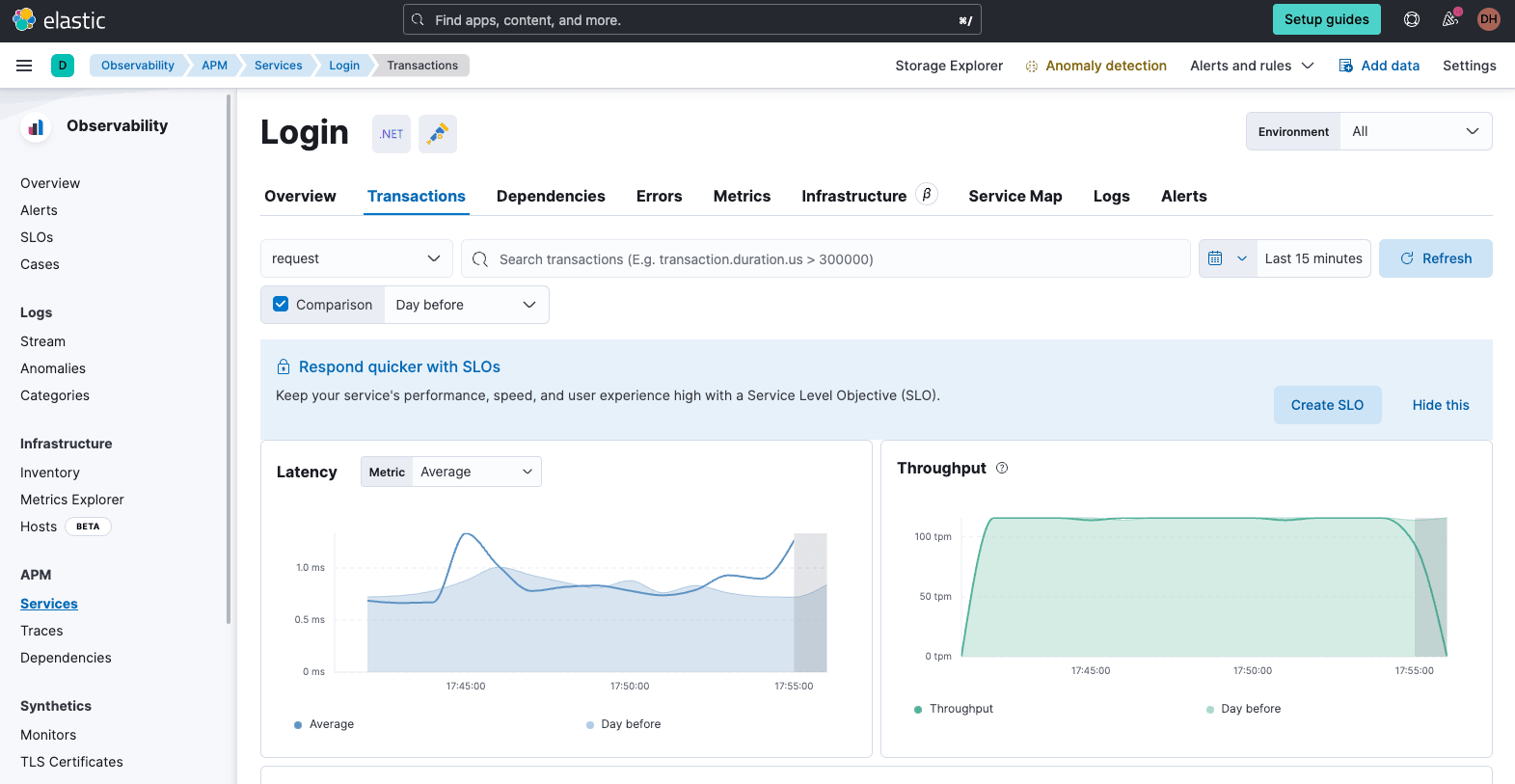
Task: Uncheck the Comparison checkbox
Action: pyautogui.click(x=281, y=305)
